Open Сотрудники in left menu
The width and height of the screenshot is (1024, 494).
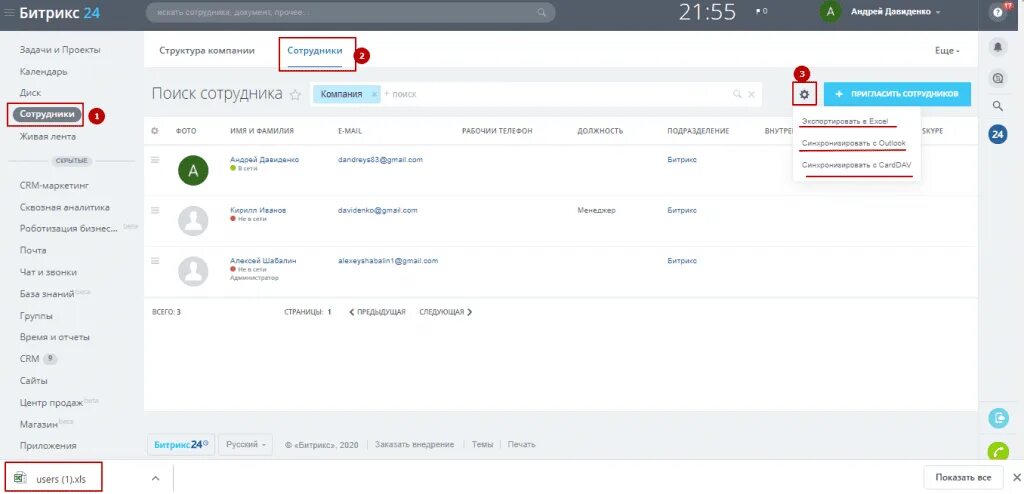[46, 114]
